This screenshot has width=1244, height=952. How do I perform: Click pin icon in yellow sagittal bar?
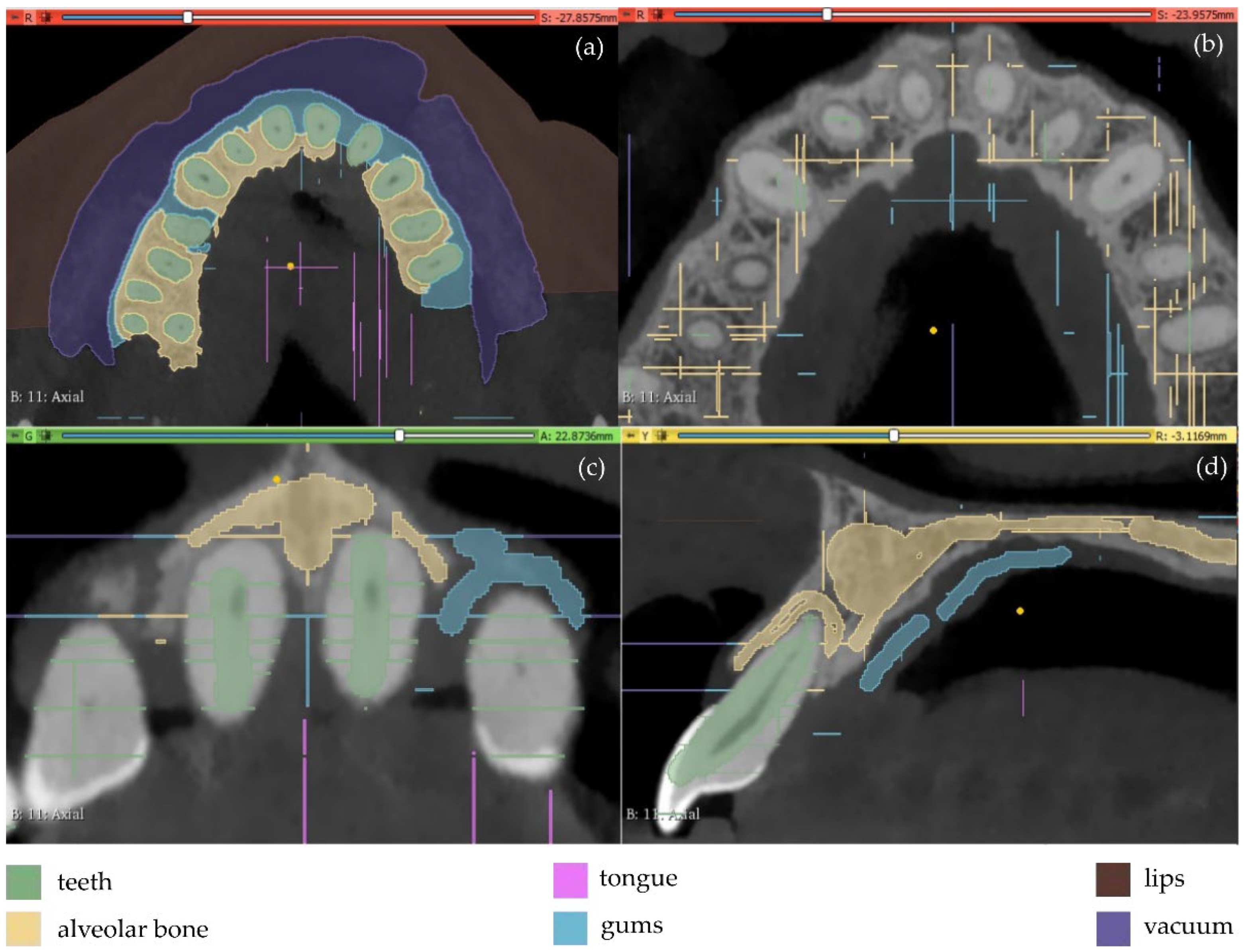(x=631, y=436)
